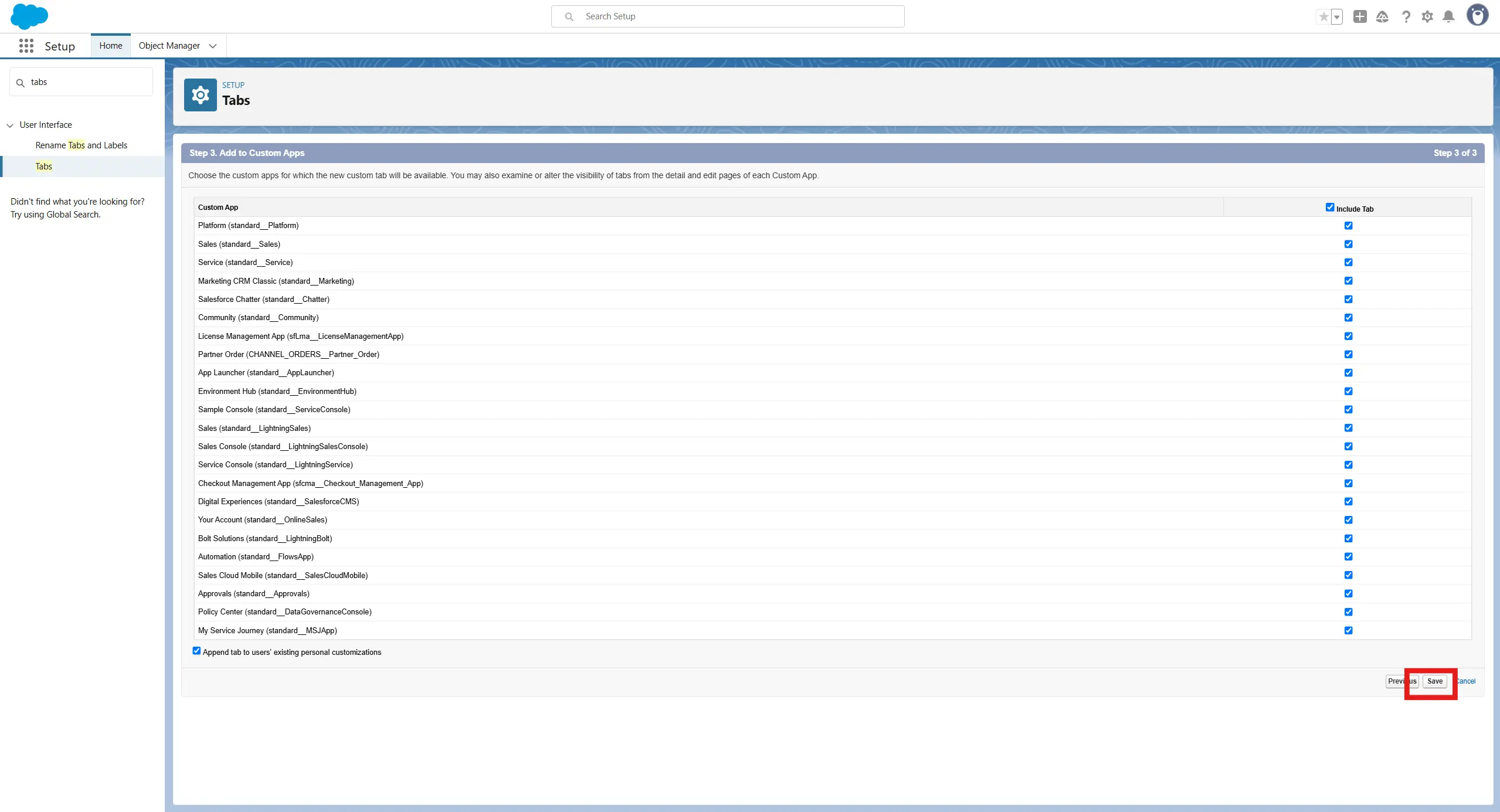1500x812 pixels.
Task: Toggle Append tab to users' personal customizations
Action: [x=196, y=651]
